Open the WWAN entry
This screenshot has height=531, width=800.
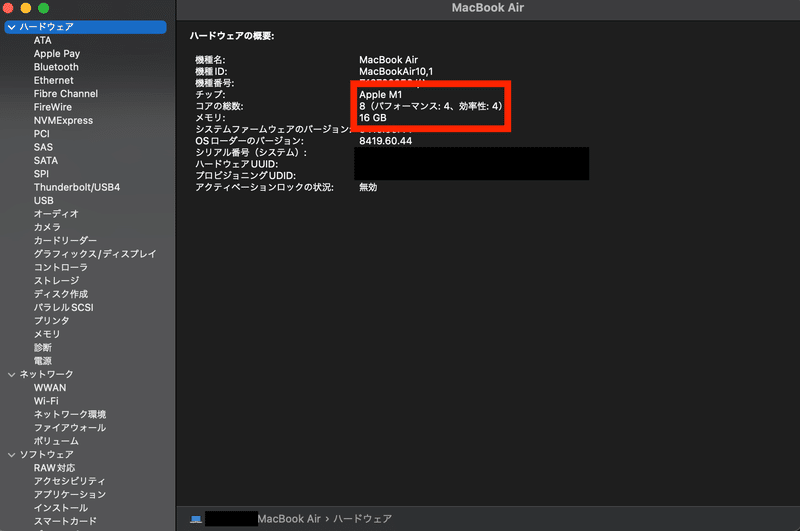(x=50, y=388)
